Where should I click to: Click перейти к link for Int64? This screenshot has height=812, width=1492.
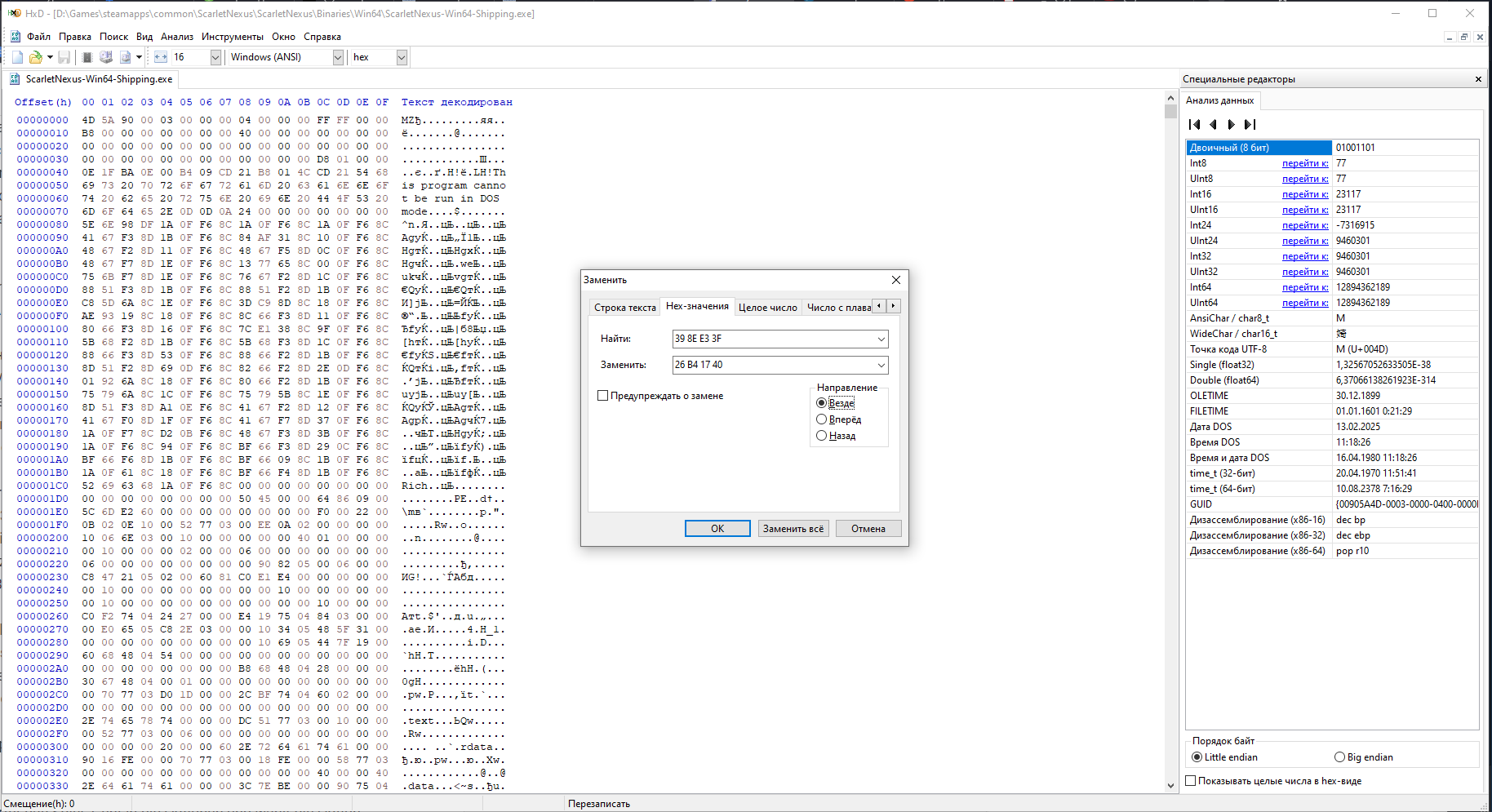point(1305,287)
